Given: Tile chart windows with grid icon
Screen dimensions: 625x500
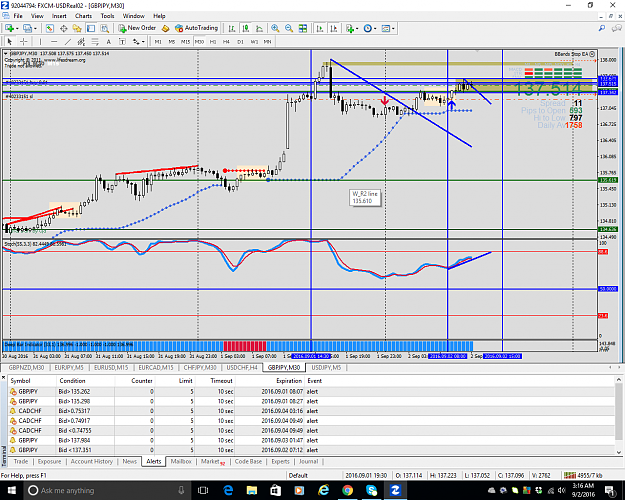Looking at the screenshot, I should pos(303,28).
